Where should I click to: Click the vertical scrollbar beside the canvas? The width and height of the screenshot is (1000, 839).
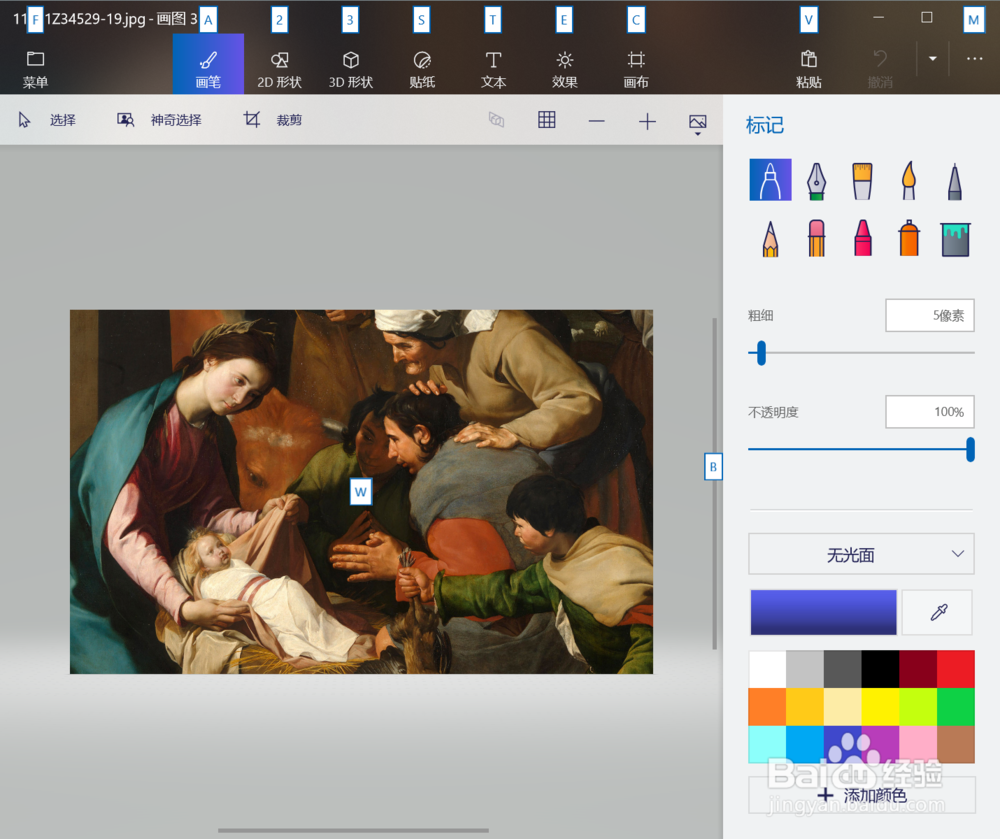point(714,483)
